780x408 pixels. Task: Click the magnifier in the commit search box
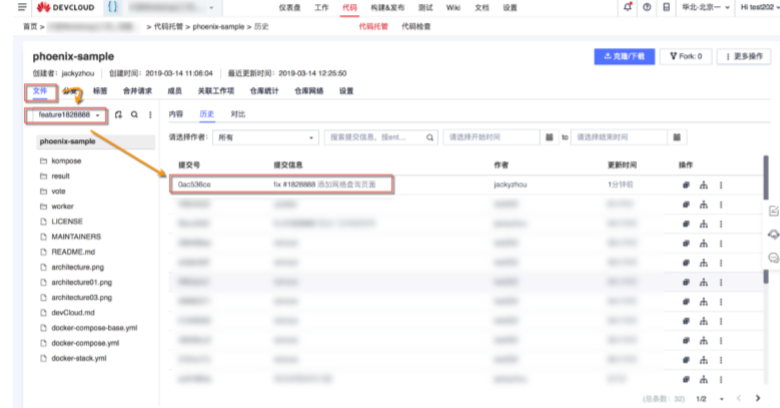click(430, 137)
